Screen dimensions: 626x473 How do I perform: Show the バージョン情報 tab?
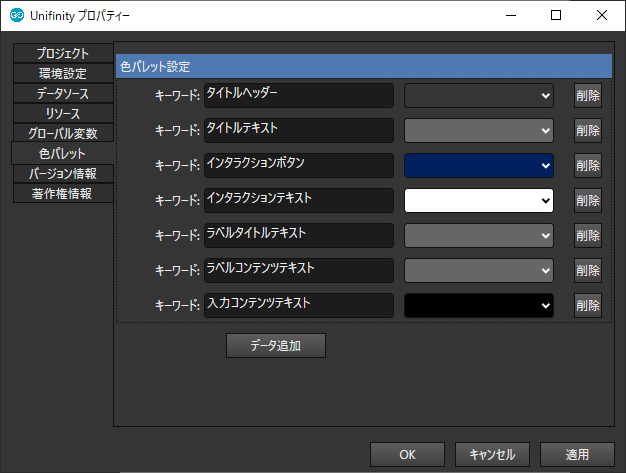click(x=63, y=173)
